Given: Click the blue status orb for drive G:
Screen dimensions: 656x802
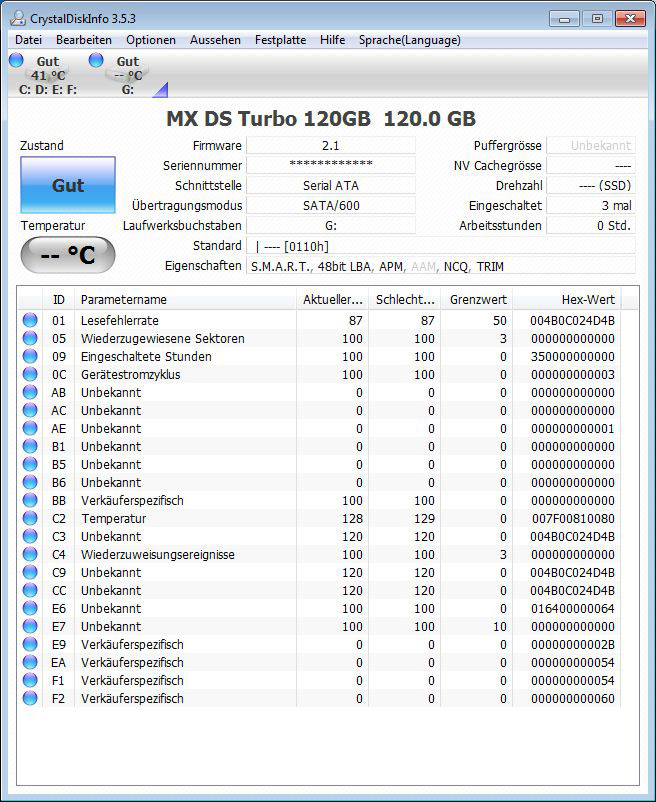Looking at the screenshot, I should click(96, 60).
